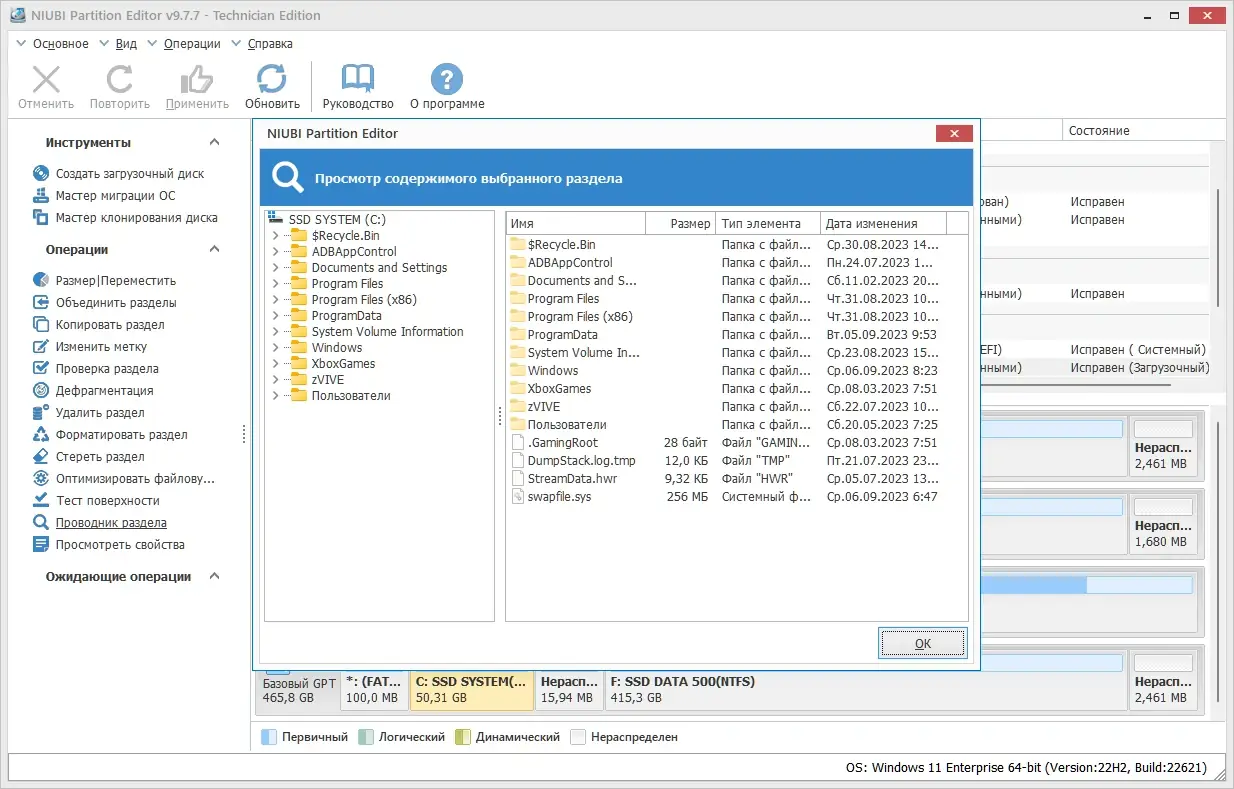Collapse the Инструменты sidebar section
Screen dimensions: 1234x789
[214, 143]
